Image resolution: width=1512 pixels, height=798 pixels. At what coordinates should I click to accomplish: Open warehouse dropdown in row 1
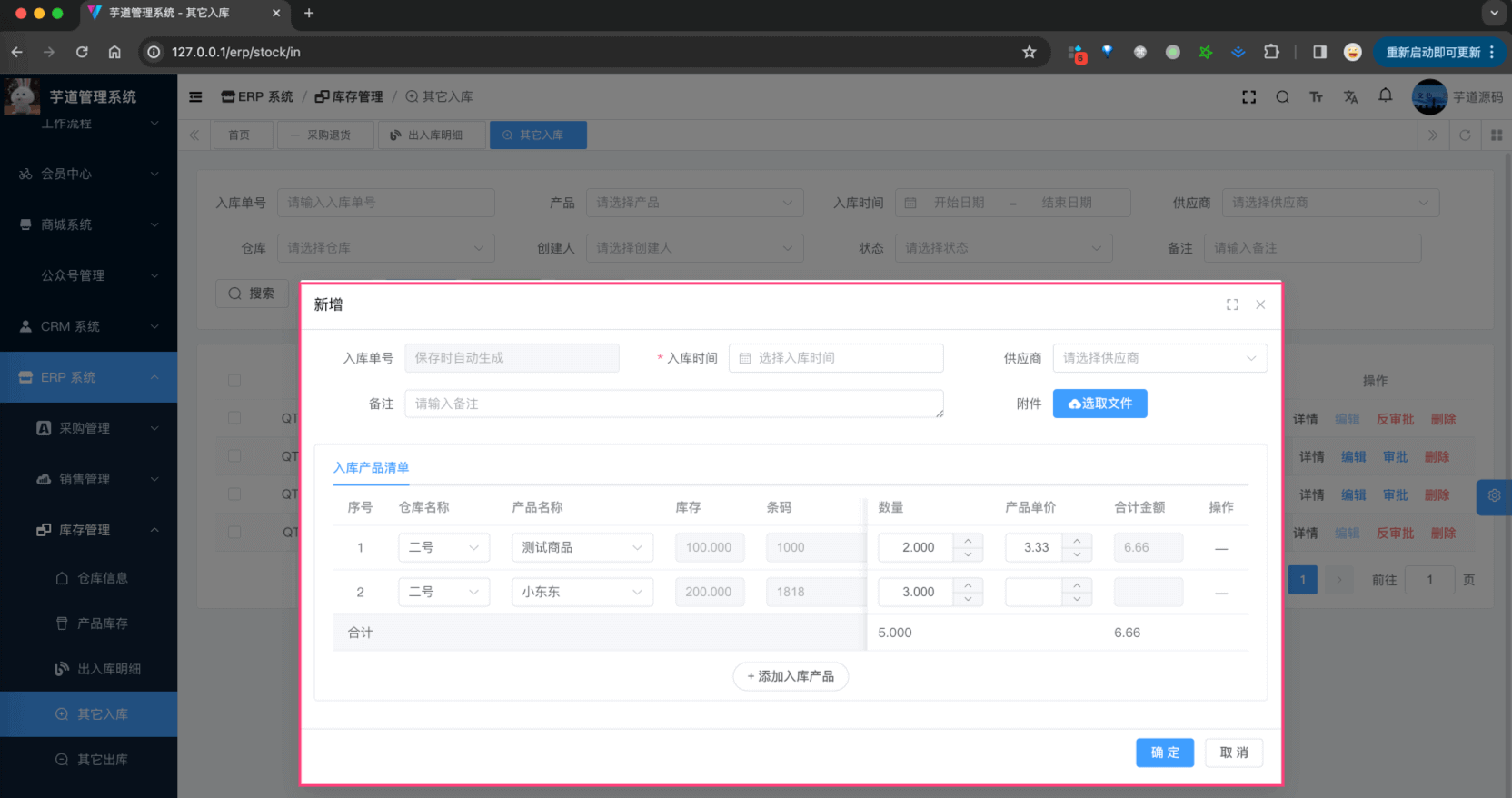pyautogui.click(x=443, y=547)
